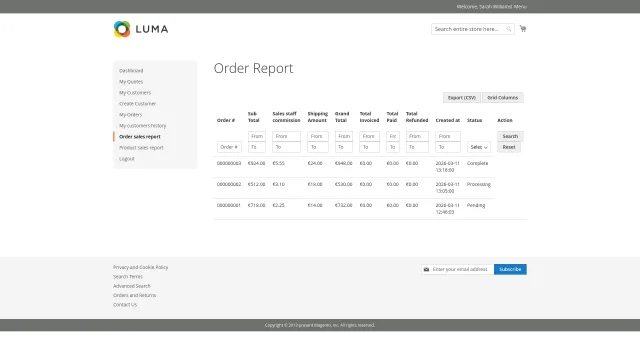Focus the Created at From field
This screenshot has width=640, height=360.
coord(448,136)
